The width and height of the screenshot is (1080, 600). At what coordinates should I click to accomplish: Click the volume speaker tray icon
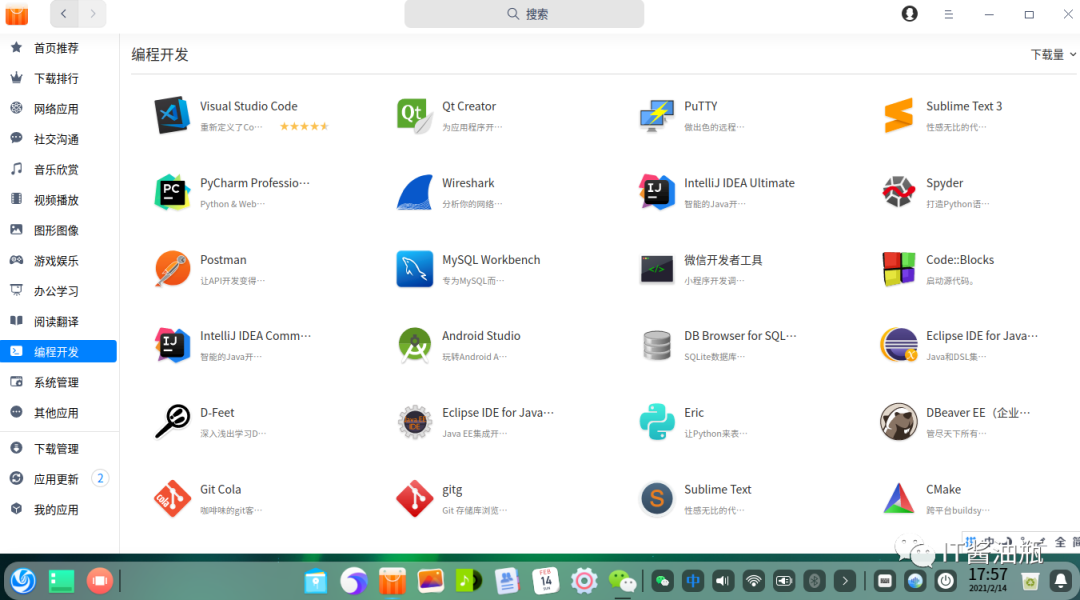(723, 581)
